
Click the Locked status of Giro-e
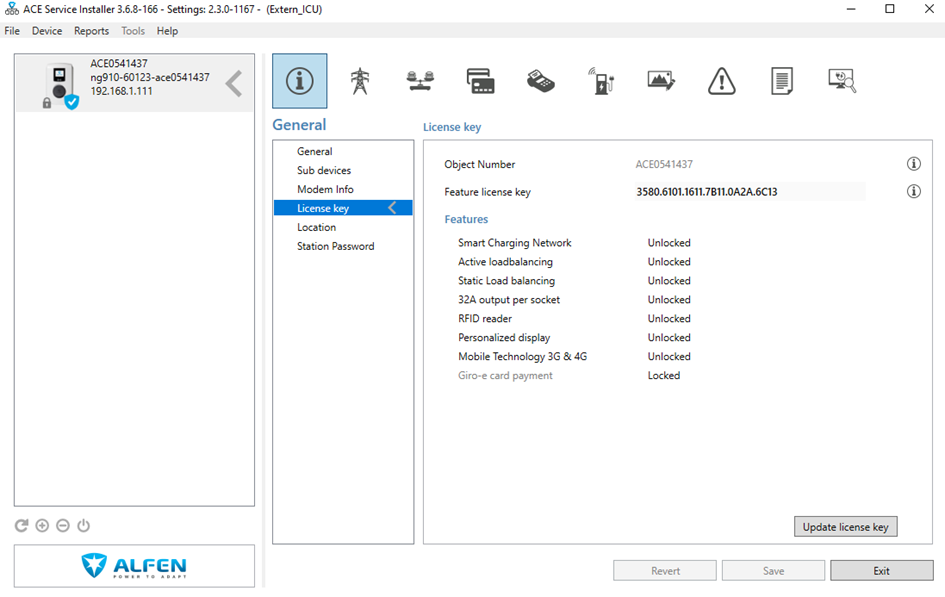tap(664, 375)
